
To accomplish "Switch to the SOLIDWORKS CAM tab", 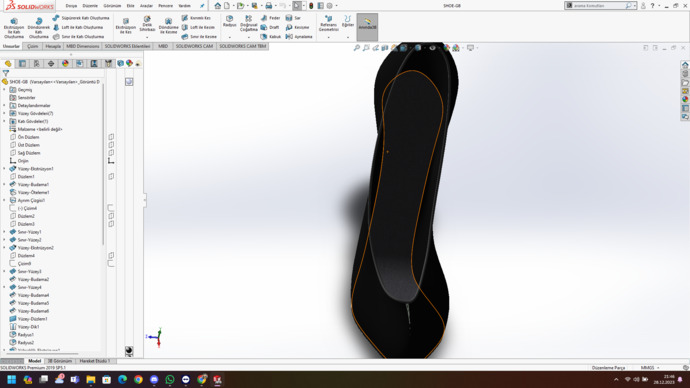I will click(x=194, y=46).
